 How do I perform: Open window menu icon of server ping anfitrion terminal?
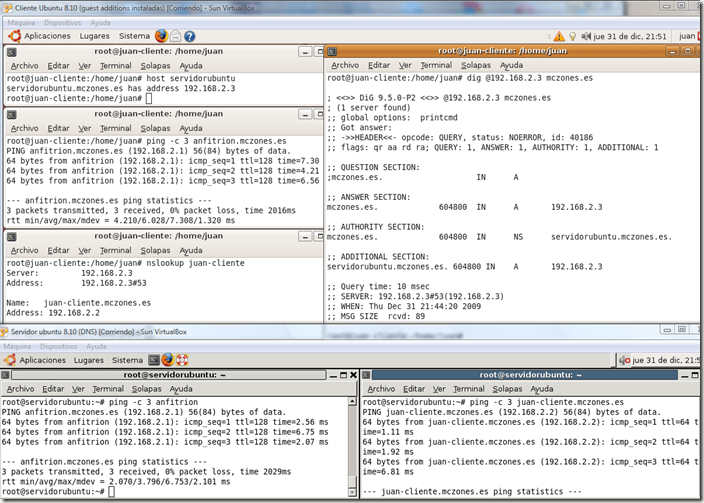click(x=5, y=375)
